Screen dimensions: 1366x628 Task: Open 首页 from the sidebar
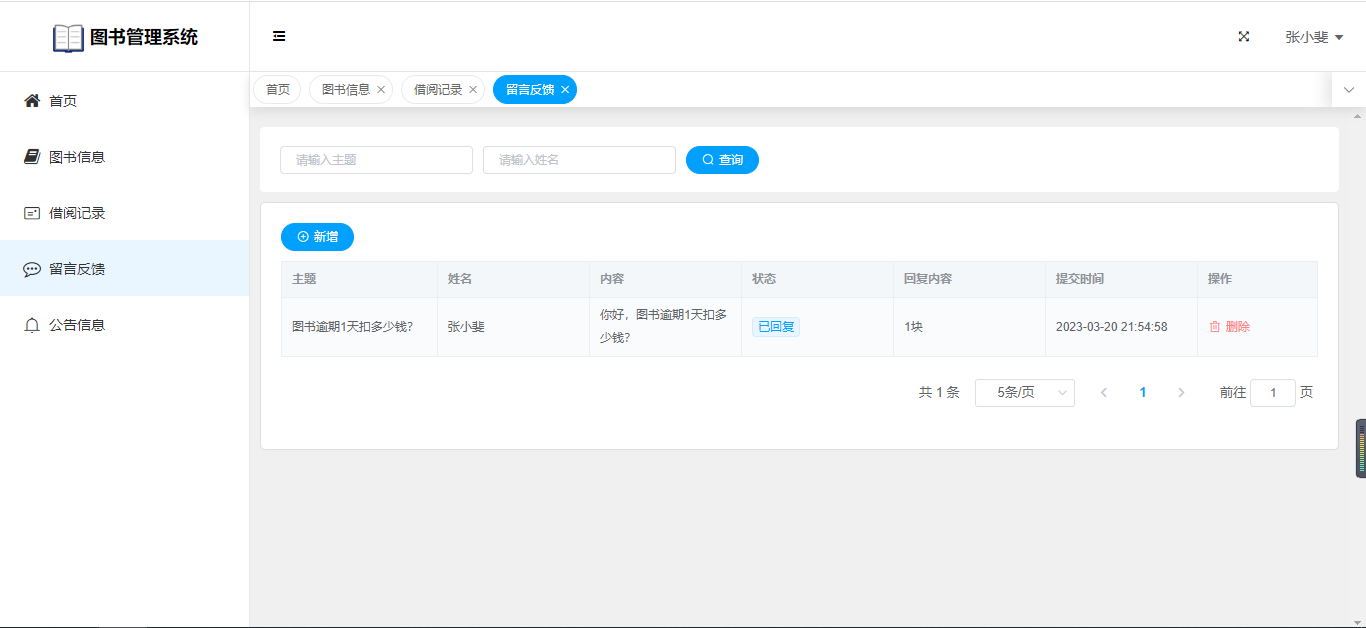(63, 101)
